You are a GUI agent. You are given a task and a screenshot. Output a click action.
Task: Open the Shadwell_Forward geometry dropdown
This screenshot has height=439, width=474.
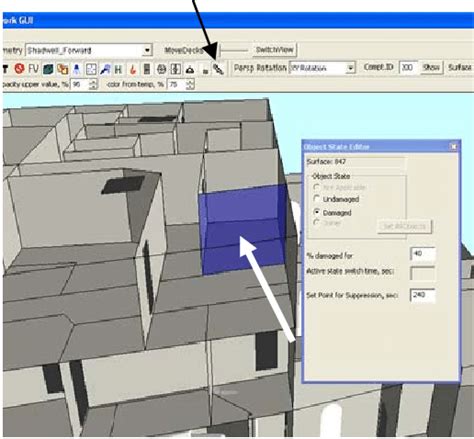pyautogui.click(x=147, y=50)
